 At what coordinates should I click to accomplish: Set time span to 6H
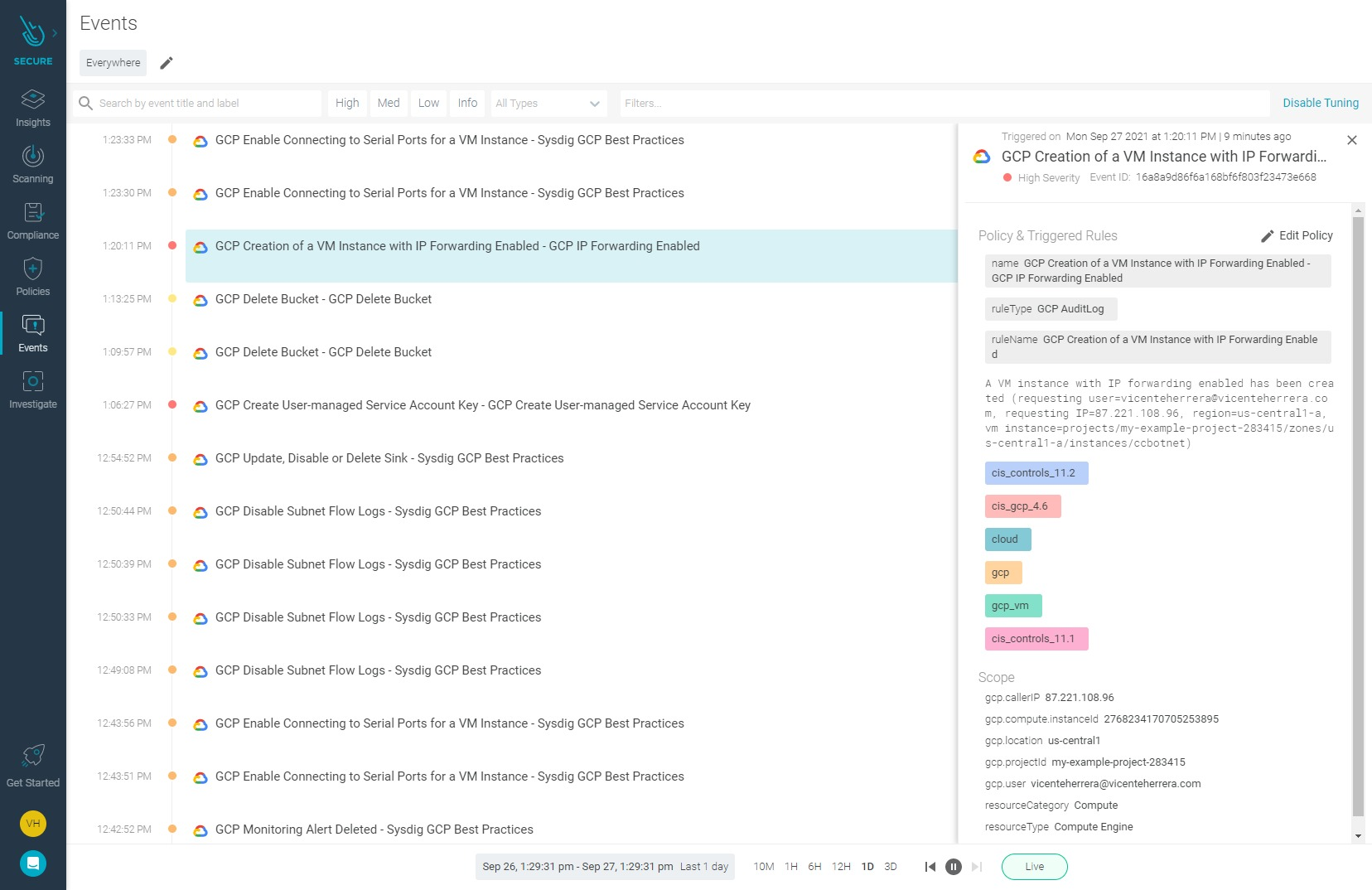(x=814, y=867)
